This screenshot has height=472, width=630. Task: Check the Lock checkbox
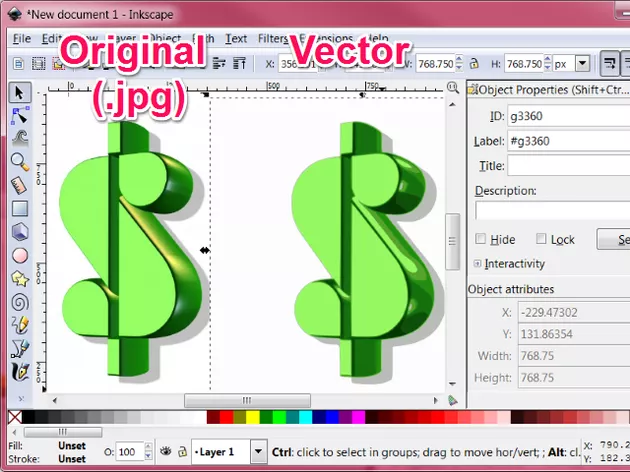pyautogui.click(x=541, y=239)
